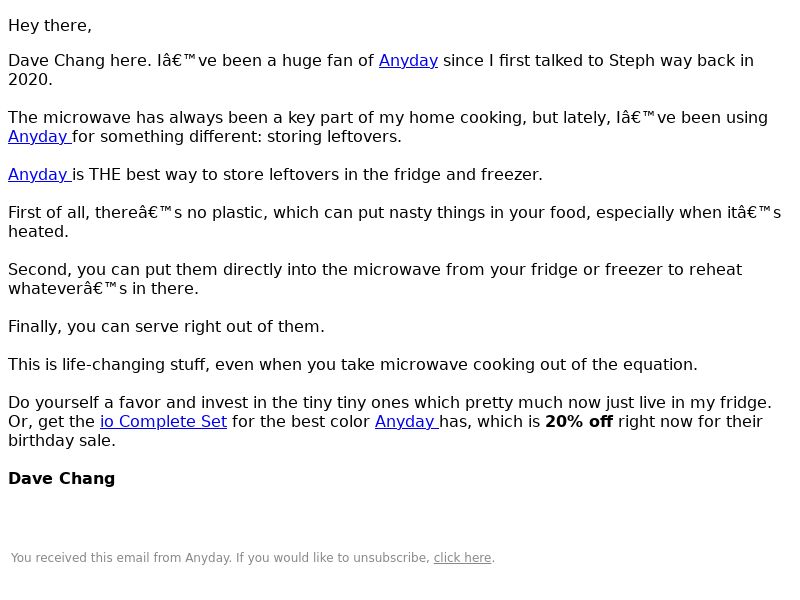Click the 'Finally, you can serve right out' sentence

pos(166,327)
